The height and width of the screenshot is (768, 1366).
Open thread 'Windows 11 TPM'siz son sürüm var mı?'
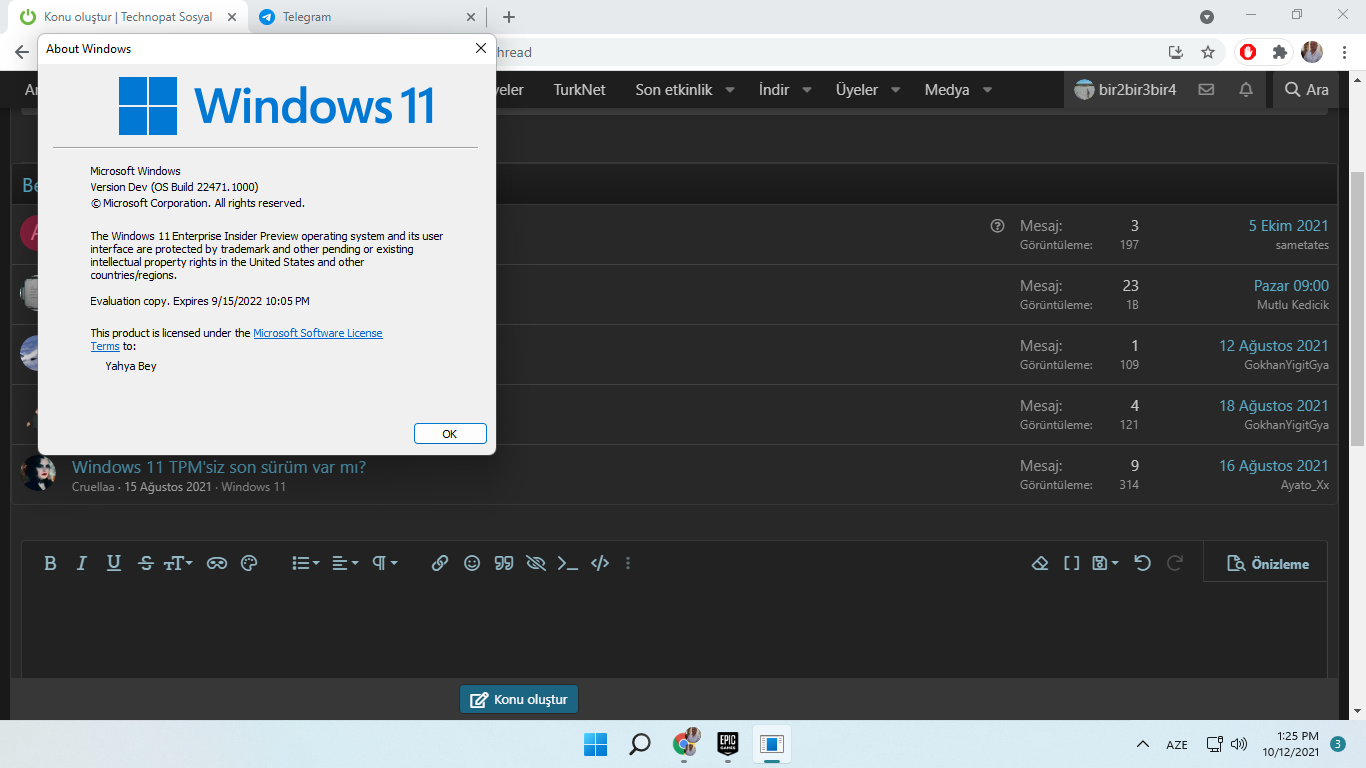tap(219, 467)
